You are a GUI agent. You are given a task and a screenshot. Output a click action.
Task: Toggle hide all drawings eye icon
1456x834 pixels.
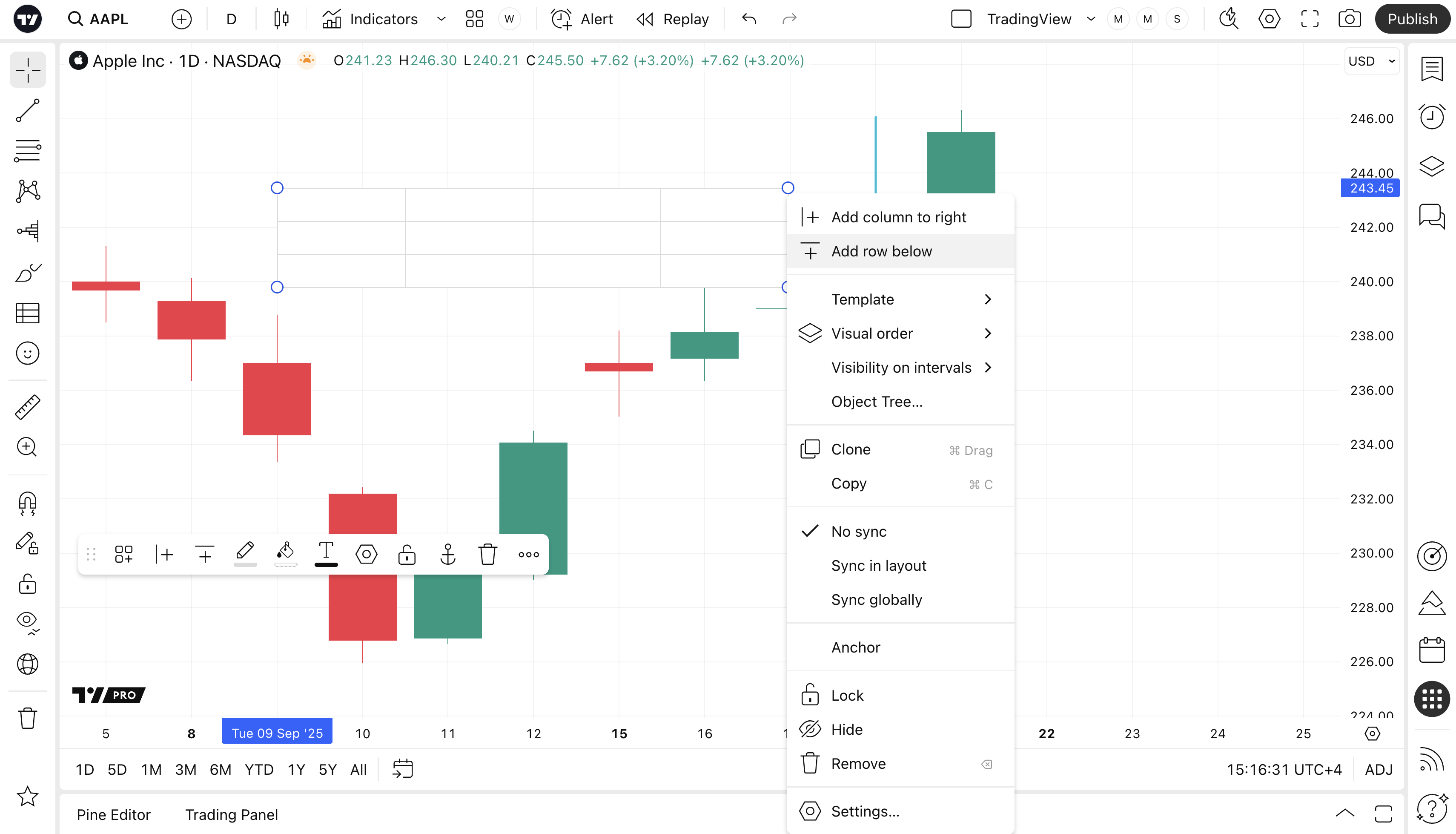point(28,622)
